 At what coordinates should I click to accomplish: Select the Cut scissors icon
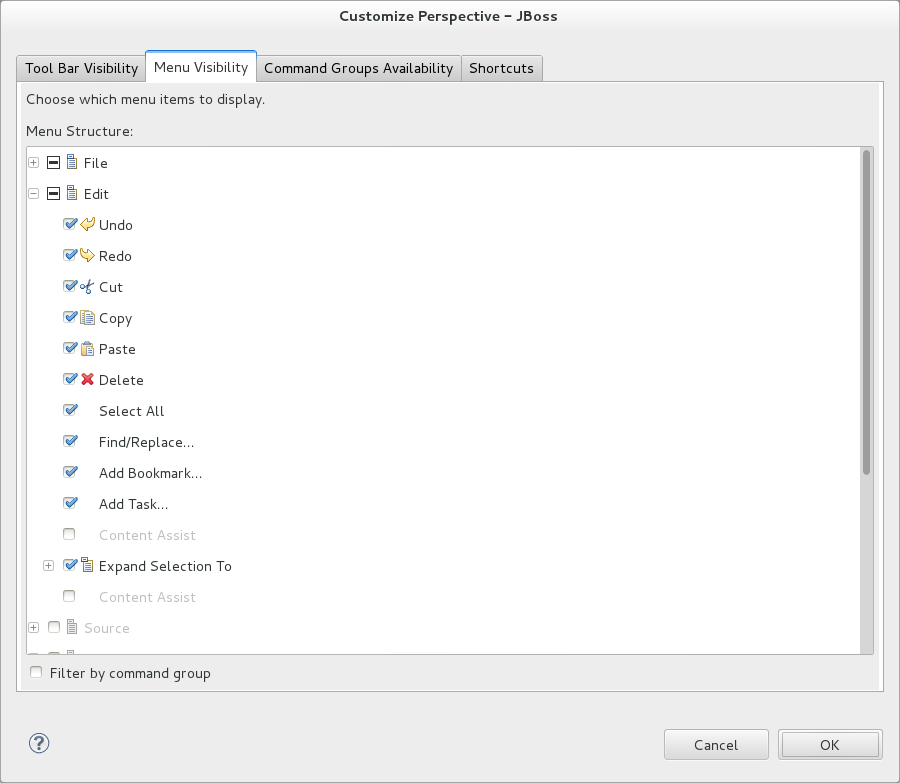click(x=87, y=286)
